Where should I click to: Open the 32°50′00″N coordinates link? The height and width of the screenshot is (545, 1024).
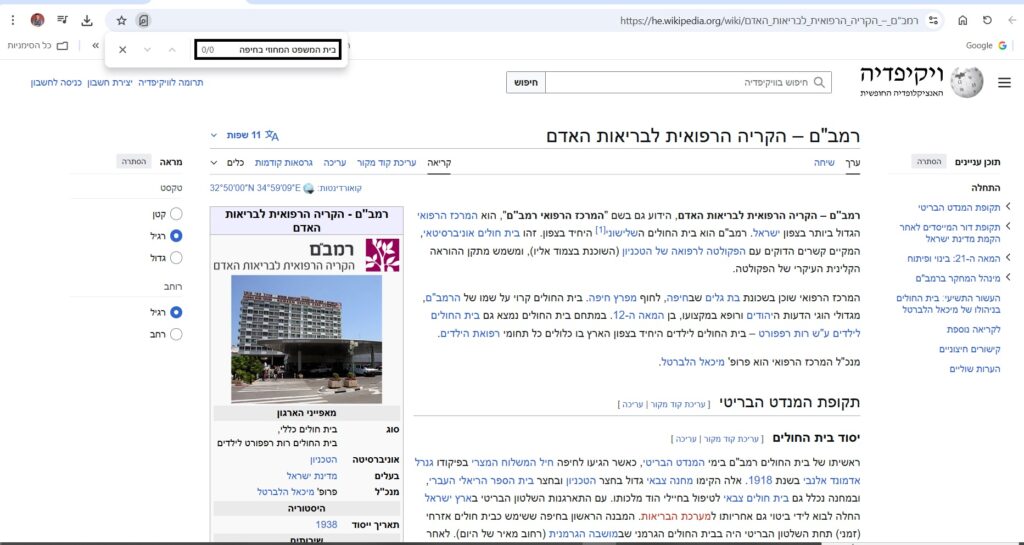click(255, 188)
